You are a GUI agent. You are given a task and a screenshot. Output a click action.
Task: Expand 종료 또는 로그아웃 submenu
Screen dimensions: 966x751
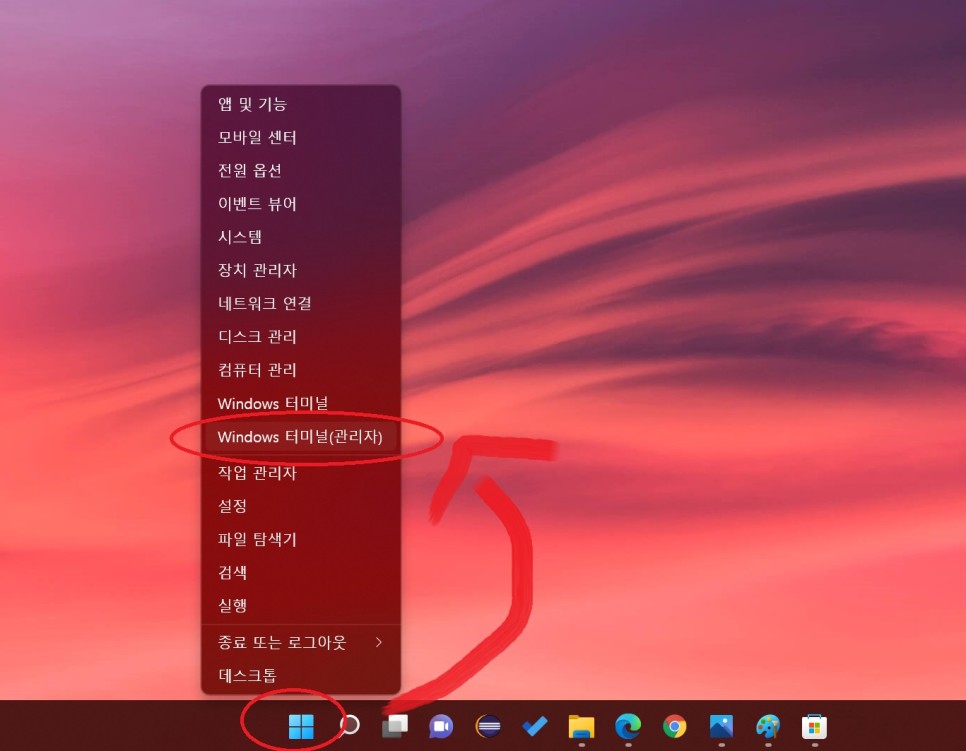[x=301, y=643]
